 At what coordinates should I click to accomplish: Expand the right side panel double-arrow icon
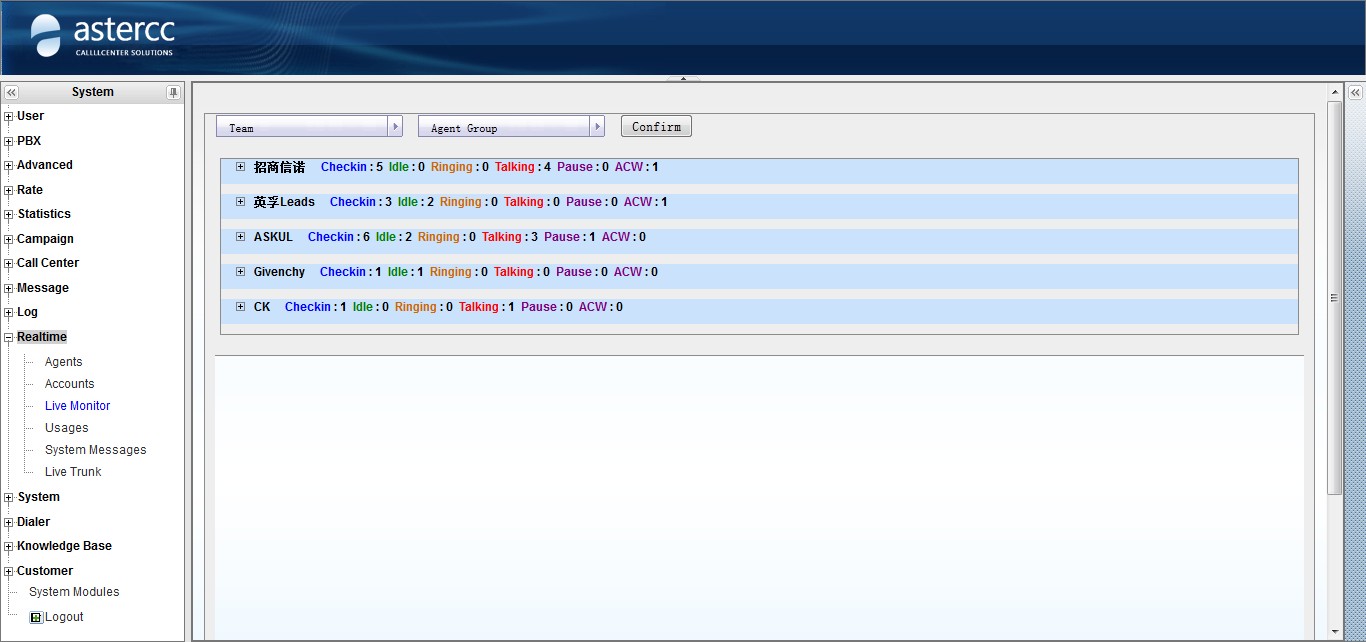point(1355,92)
